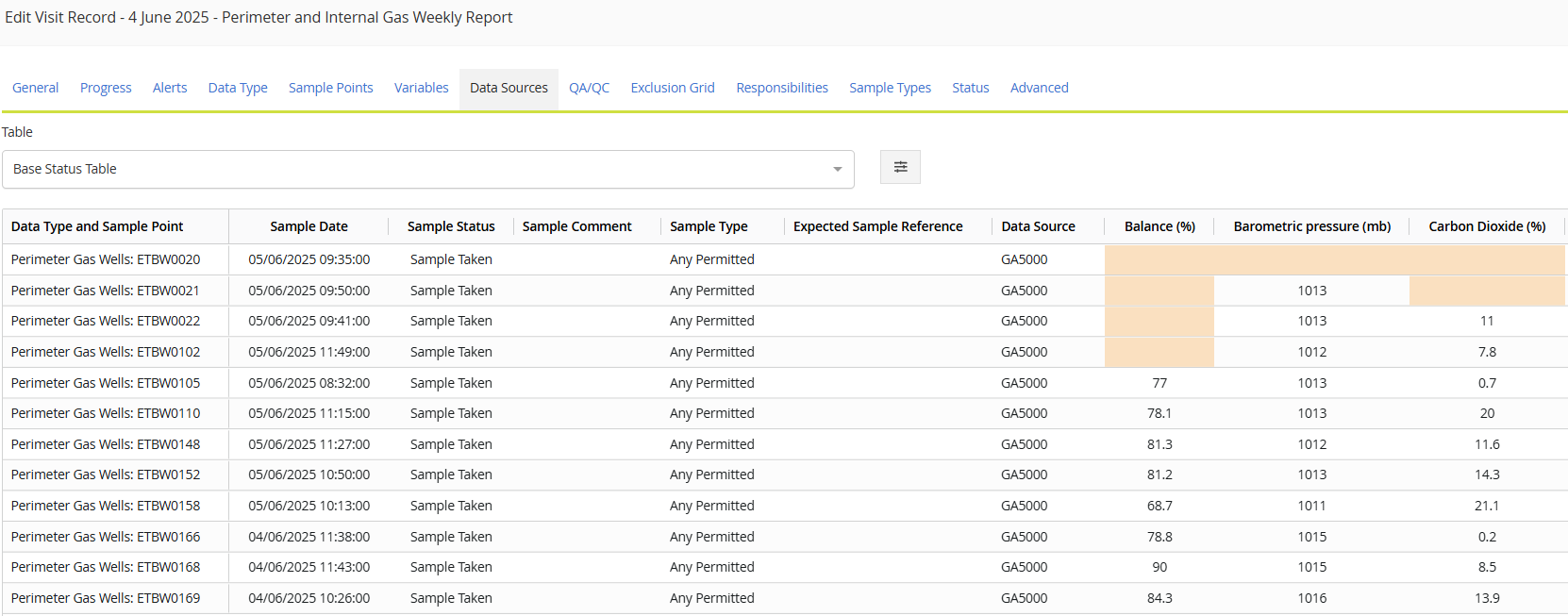Select the highlighted Balance cell for ETBW0020

point(1159,259)
